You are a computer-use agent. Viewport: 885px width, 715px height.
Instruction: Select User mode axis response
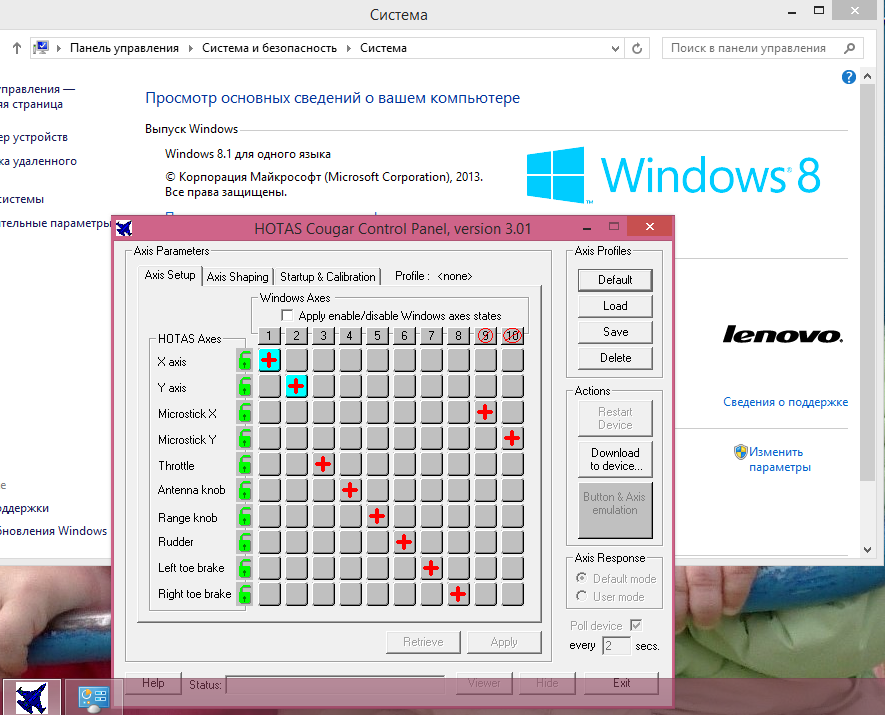(581, 596)
